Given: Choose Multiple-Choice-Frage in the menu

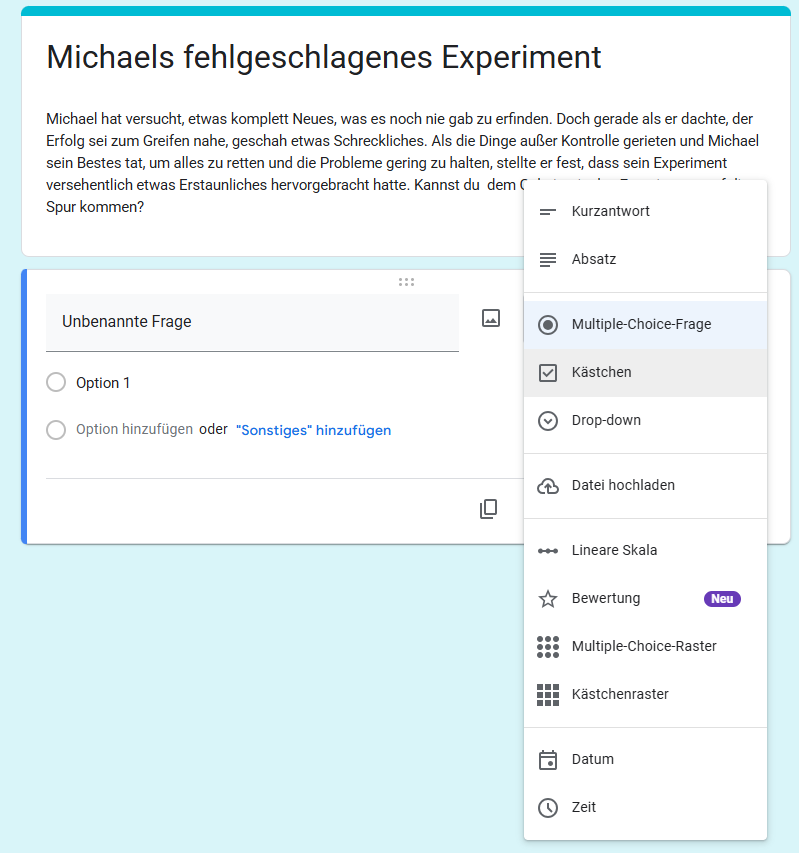Looking at the screenshot, I should coord(641,325).
